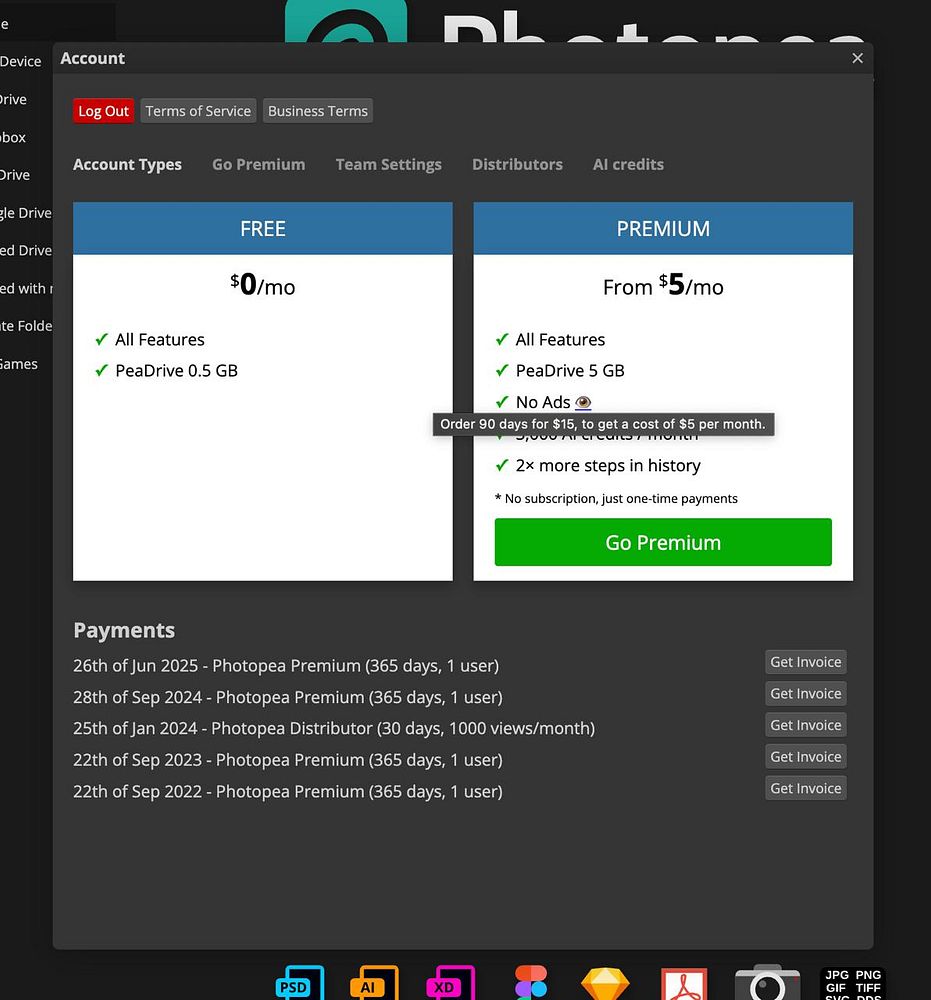Select the 'box' sidebar entry

[13, 137]
